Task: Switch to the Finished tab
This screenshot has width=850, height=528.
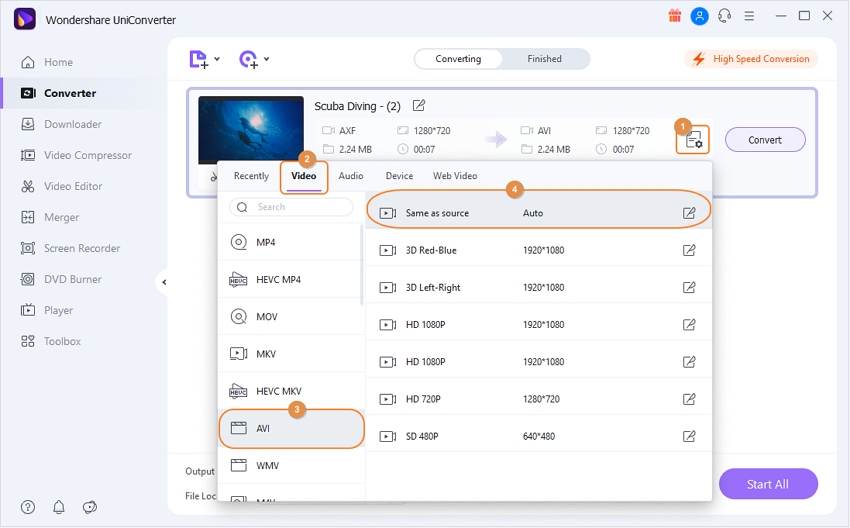Action: pyautogui.click(x=544, y=59)
